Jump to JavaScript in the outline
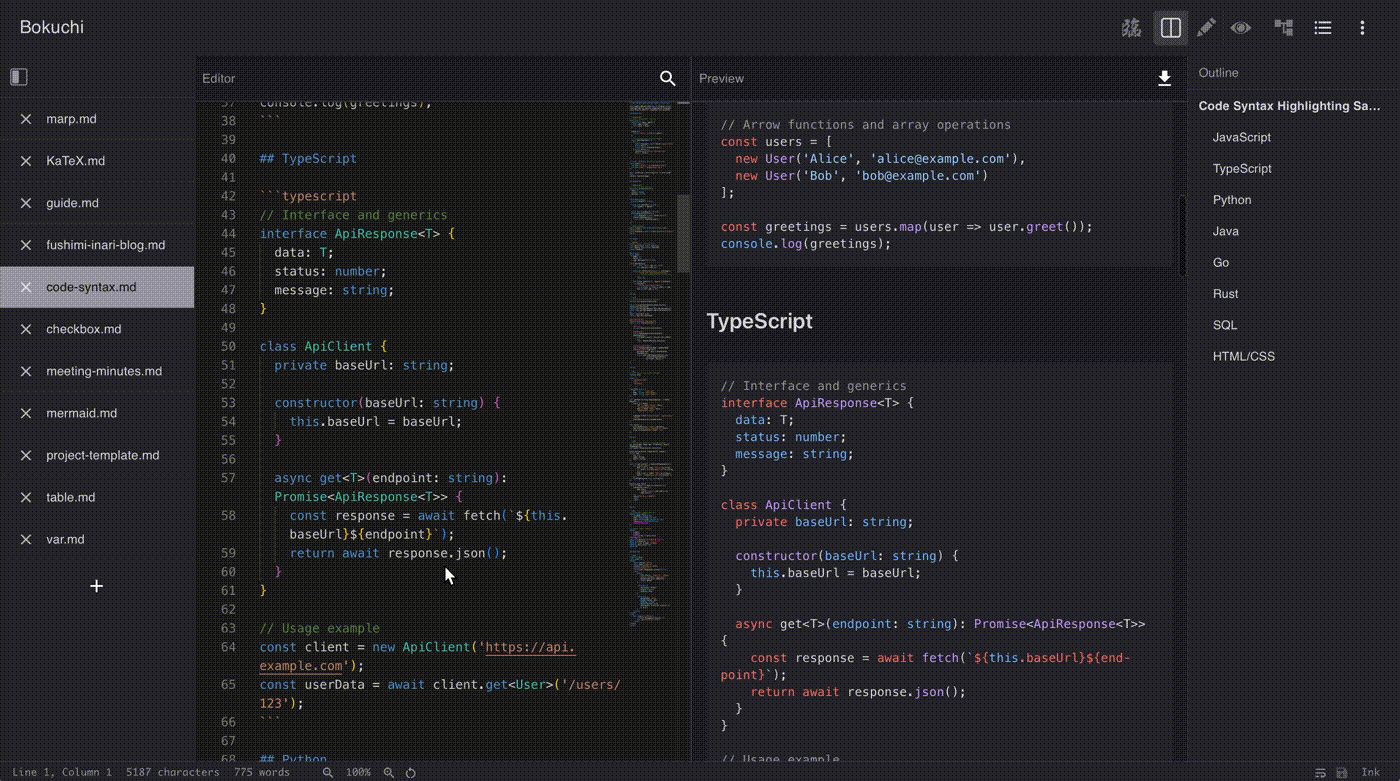The width and height of the screenshot is (1400, 781). point(1242,137)
